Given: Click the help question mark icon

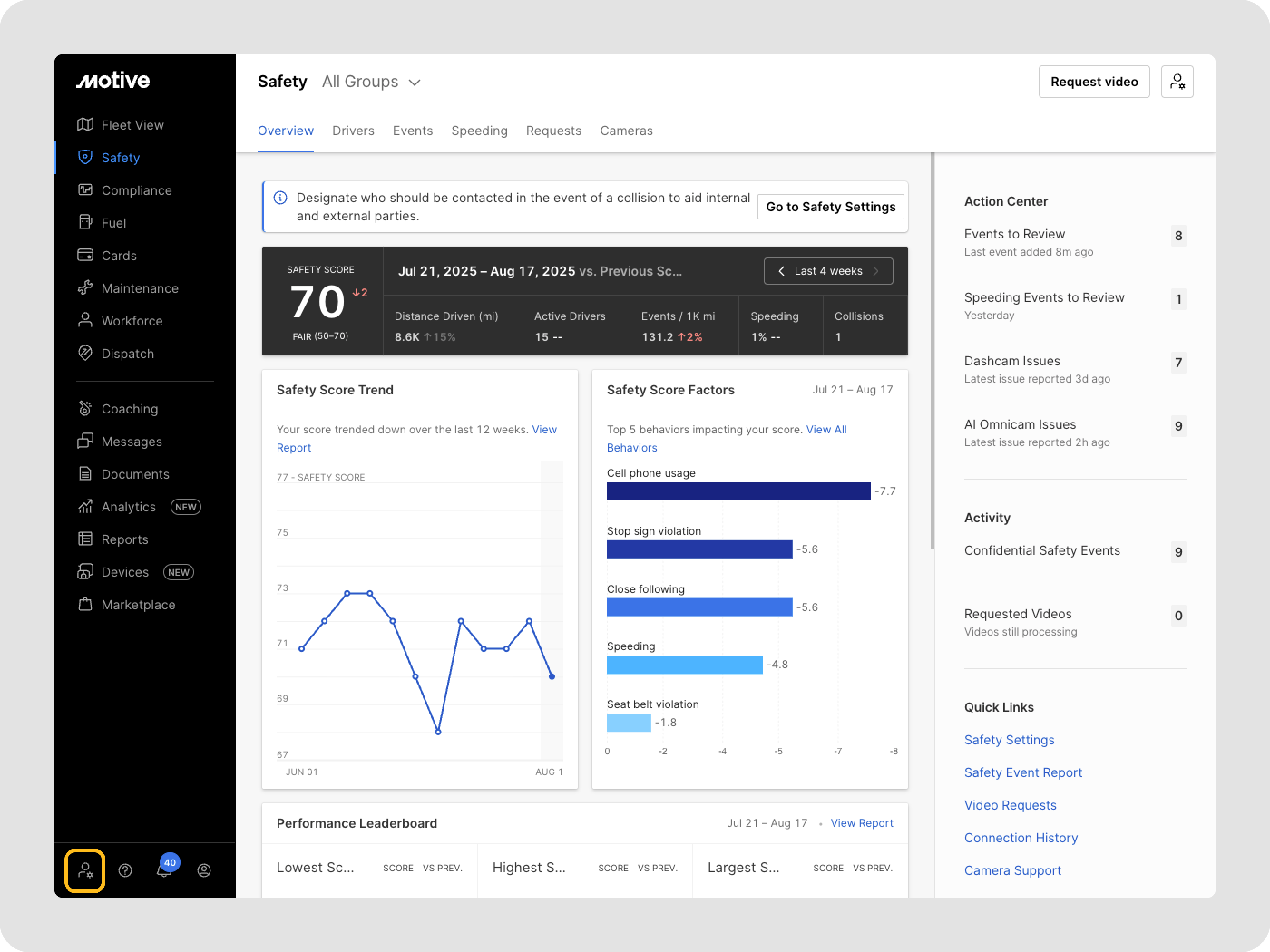Looking at the screenshot, I should (x=125, y=870).
